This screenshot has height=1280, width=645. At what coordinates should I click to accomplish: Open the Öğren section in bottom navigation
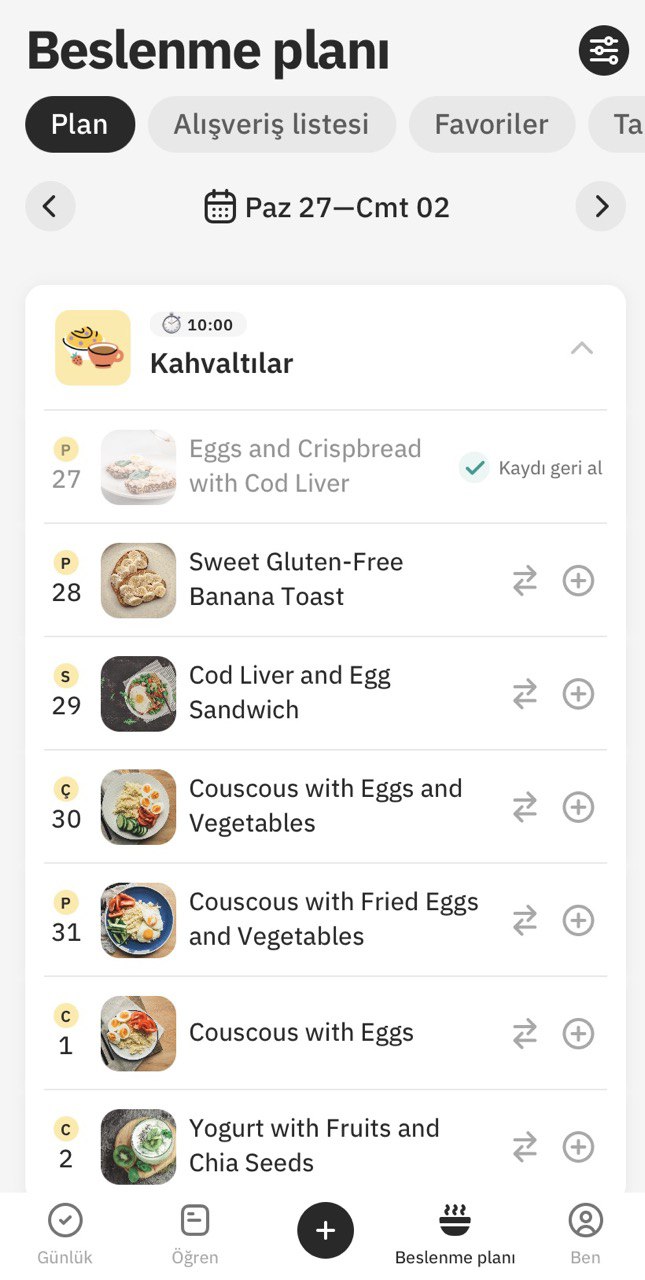[195, 1235]
